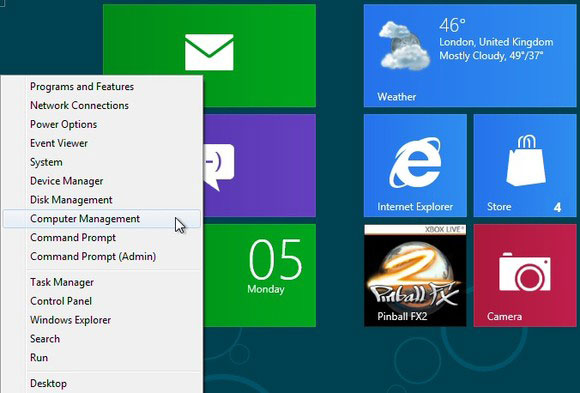The image size is (580, 393).
Task: Launch Windows Explorer from menu
Action: tap(102, 320)
